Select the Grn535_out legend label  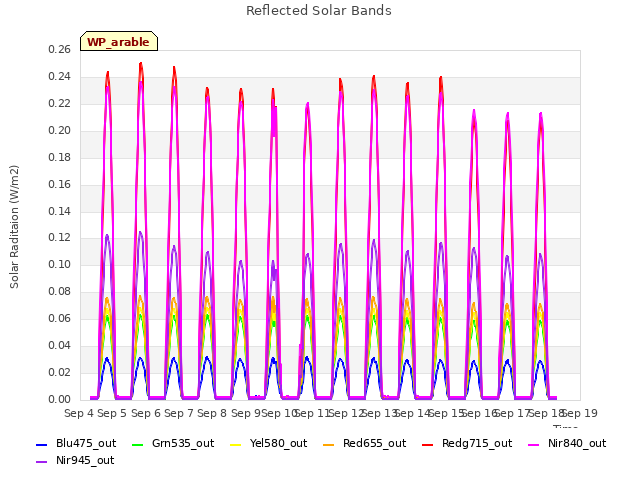[x=183, y=443]
